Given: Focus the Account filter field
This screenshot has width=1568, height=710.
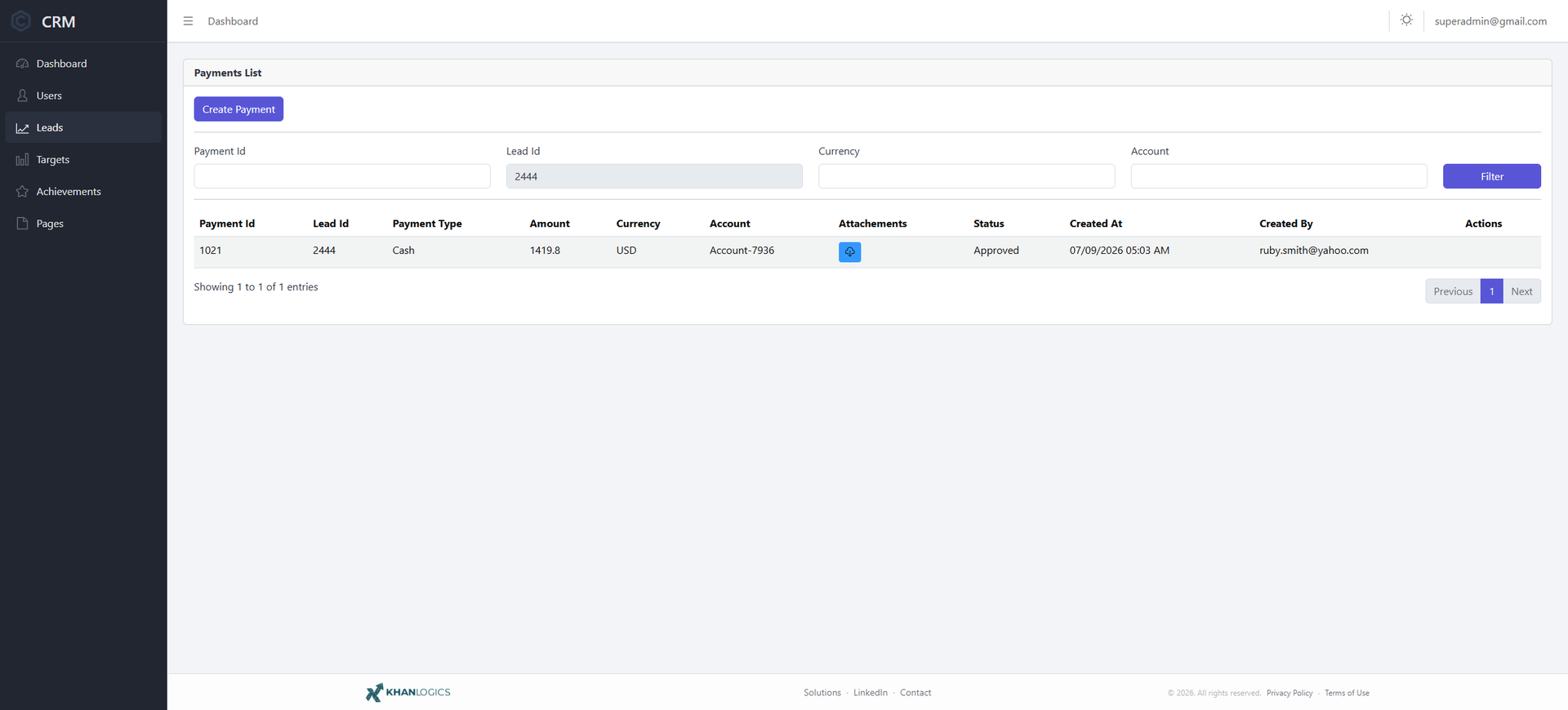Looking at the screenshot, I should coord(1279,176).
